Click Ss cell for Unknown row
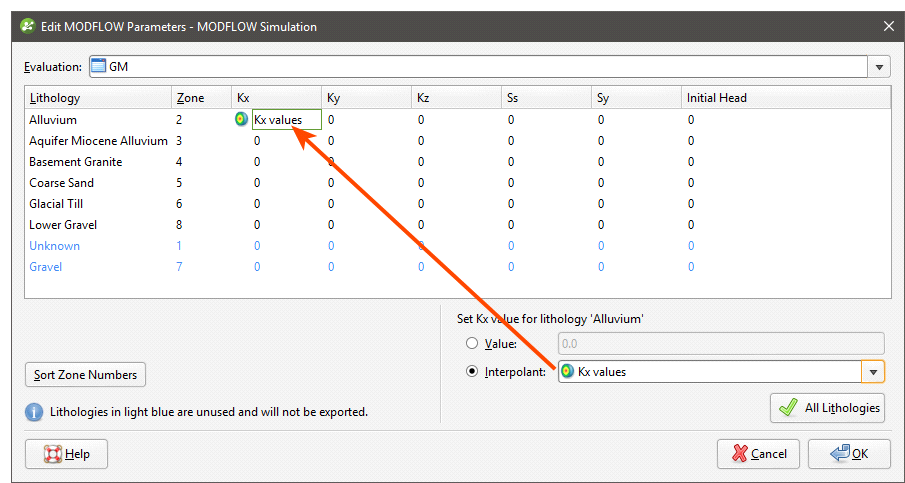 click(547, 246)
